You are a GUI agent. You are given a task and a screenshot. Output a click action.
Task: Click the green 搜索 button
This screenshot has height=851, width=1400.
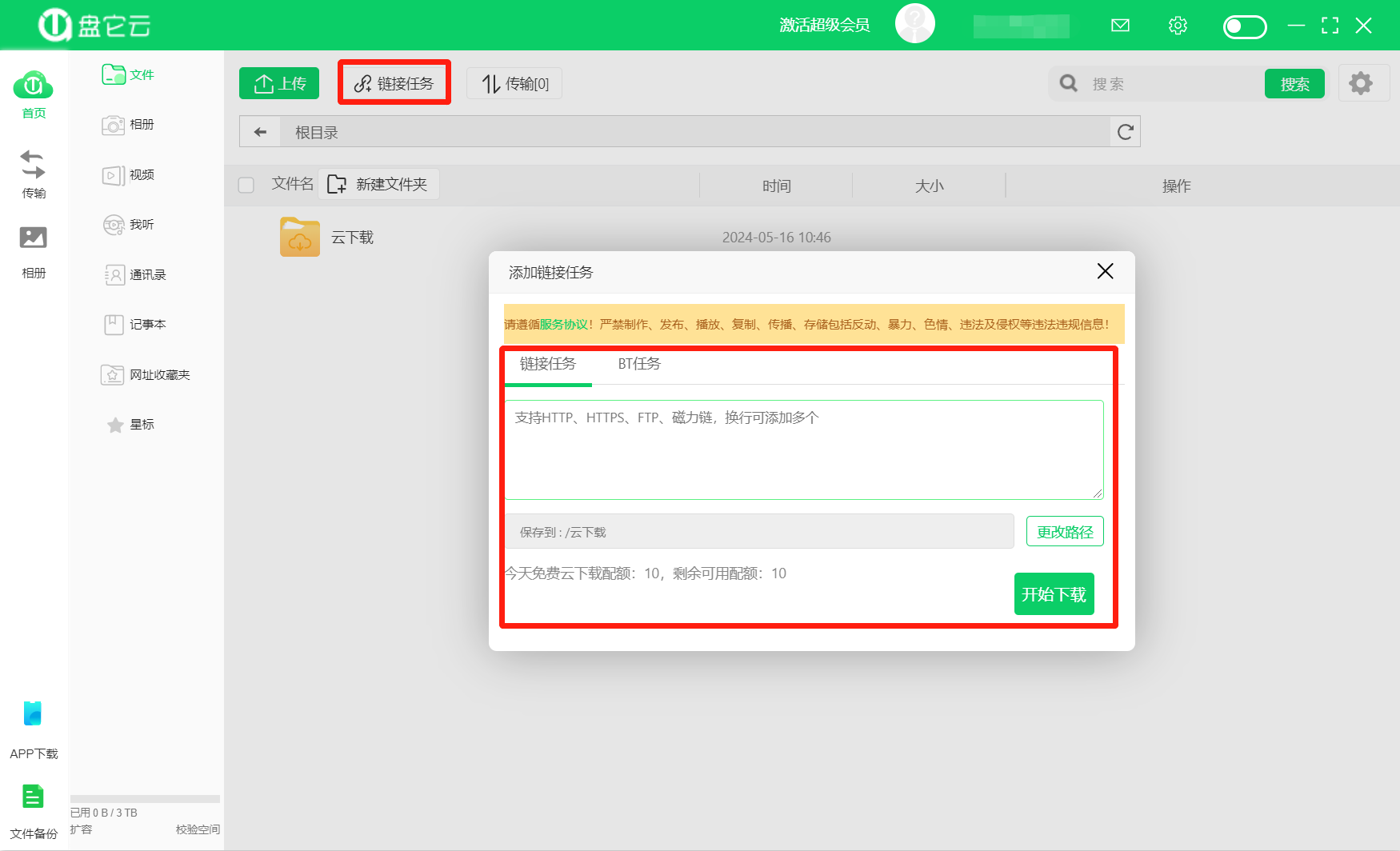[x=1294, y=83]
